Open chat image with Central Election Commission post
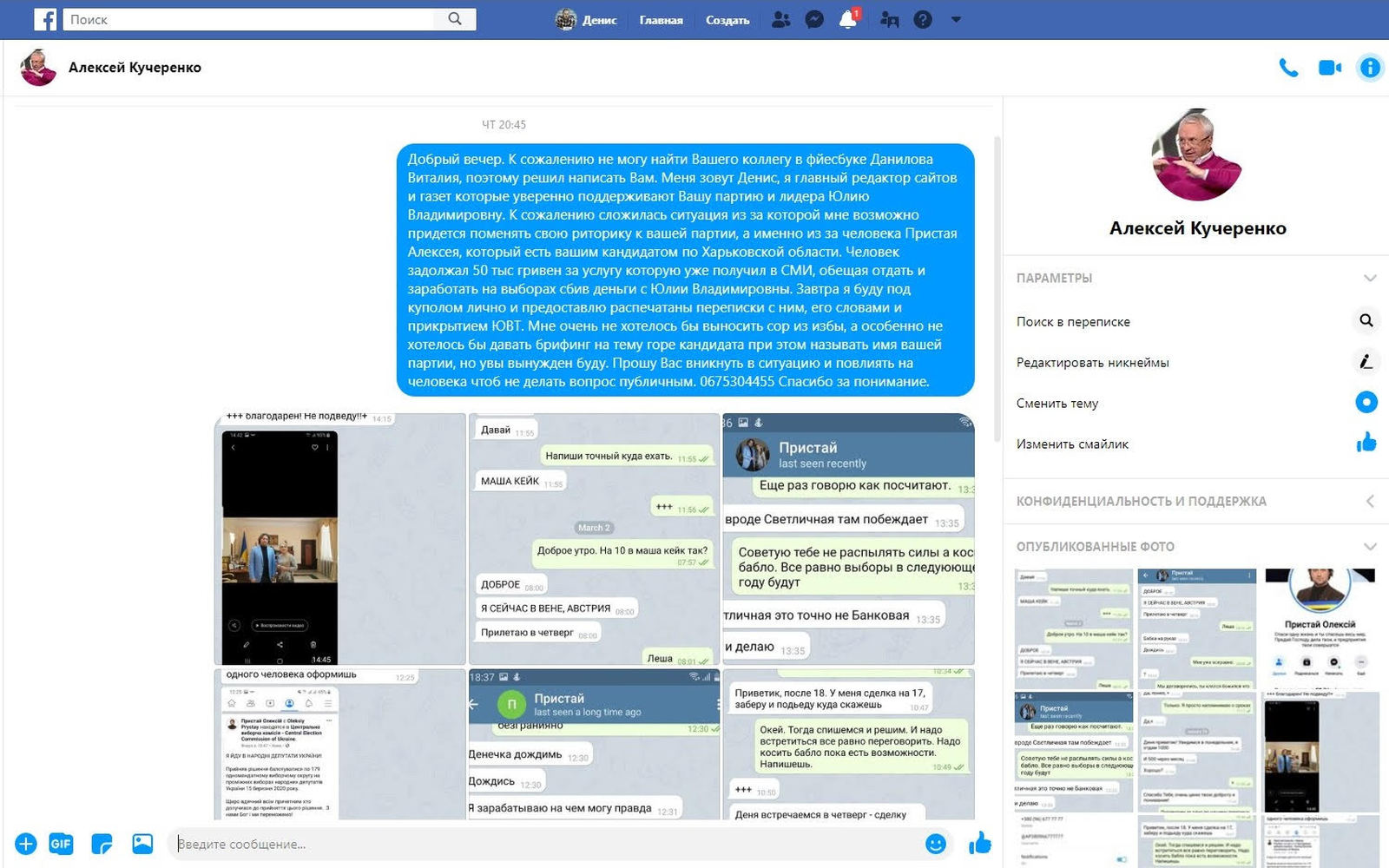Screen dimensions: 1389x868 coord(339,744)
